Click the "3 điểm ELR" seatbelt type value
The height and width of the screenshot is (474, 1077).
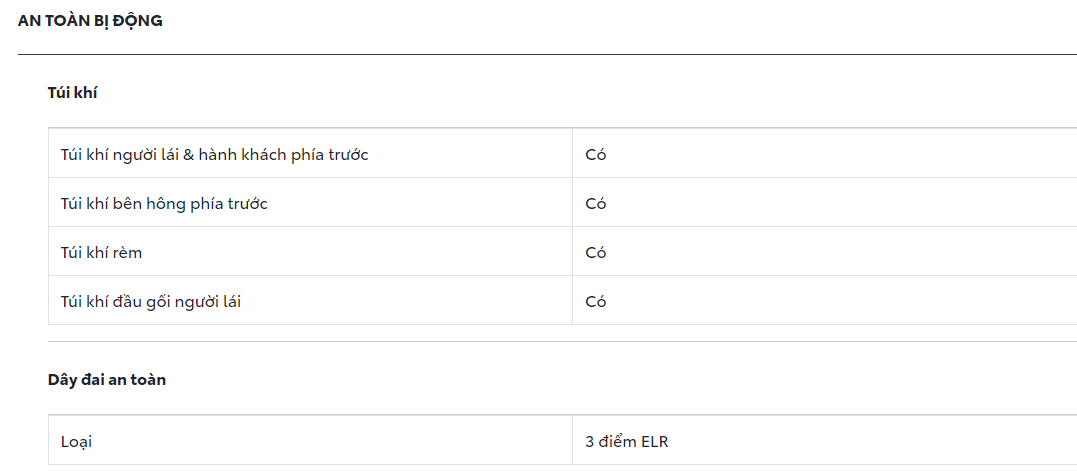coord(633,441)
